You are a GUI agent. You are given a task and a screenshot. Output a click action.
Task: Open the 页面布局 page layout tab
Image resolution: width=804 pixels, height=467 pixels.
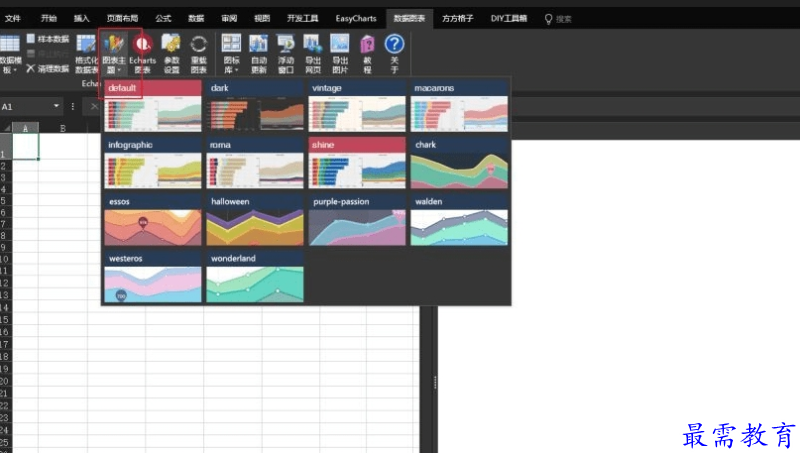(122, 18)
